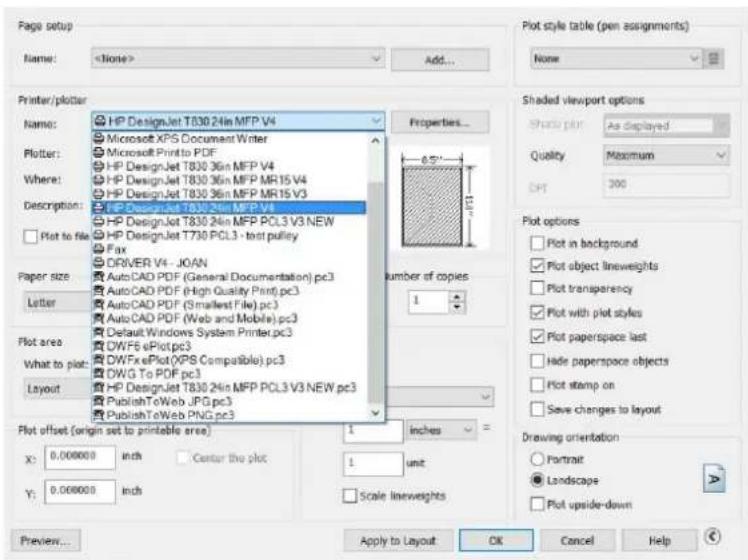
Task: Pick HP DesignJet T730 PCL3 test pulley
Action: tap(231, 236)
